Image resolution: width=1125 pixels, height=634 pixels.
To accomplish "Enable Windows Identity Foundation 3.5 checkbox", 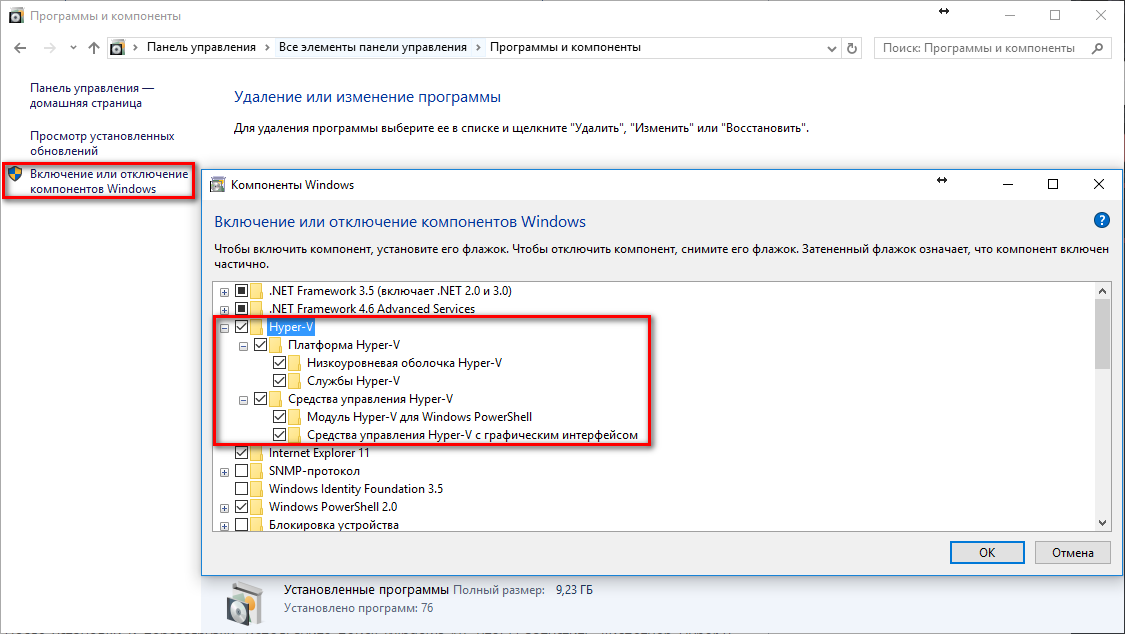I will click(242, 489).
